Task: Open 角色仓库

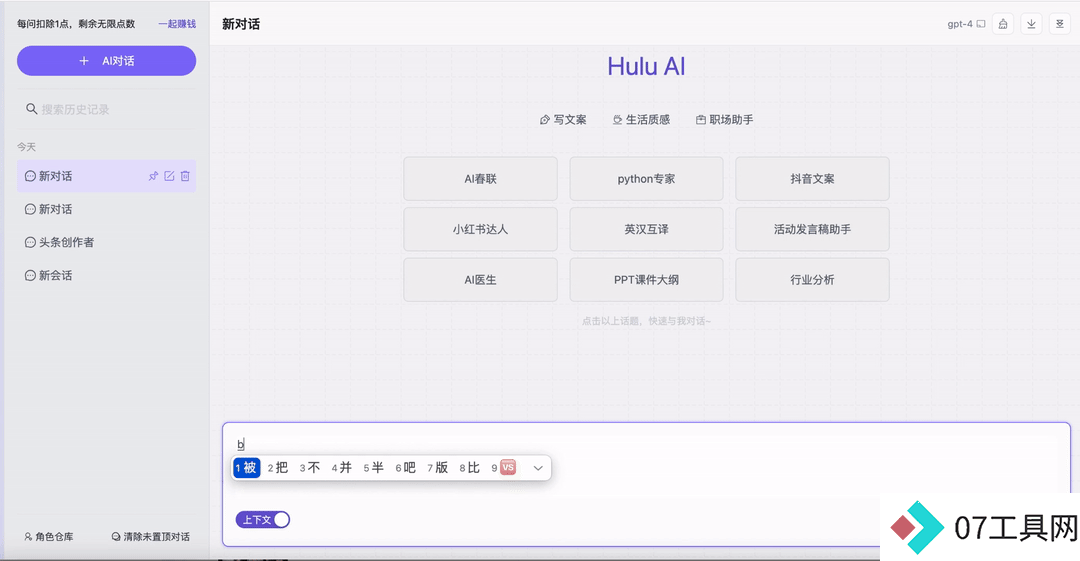Action: 49,536
